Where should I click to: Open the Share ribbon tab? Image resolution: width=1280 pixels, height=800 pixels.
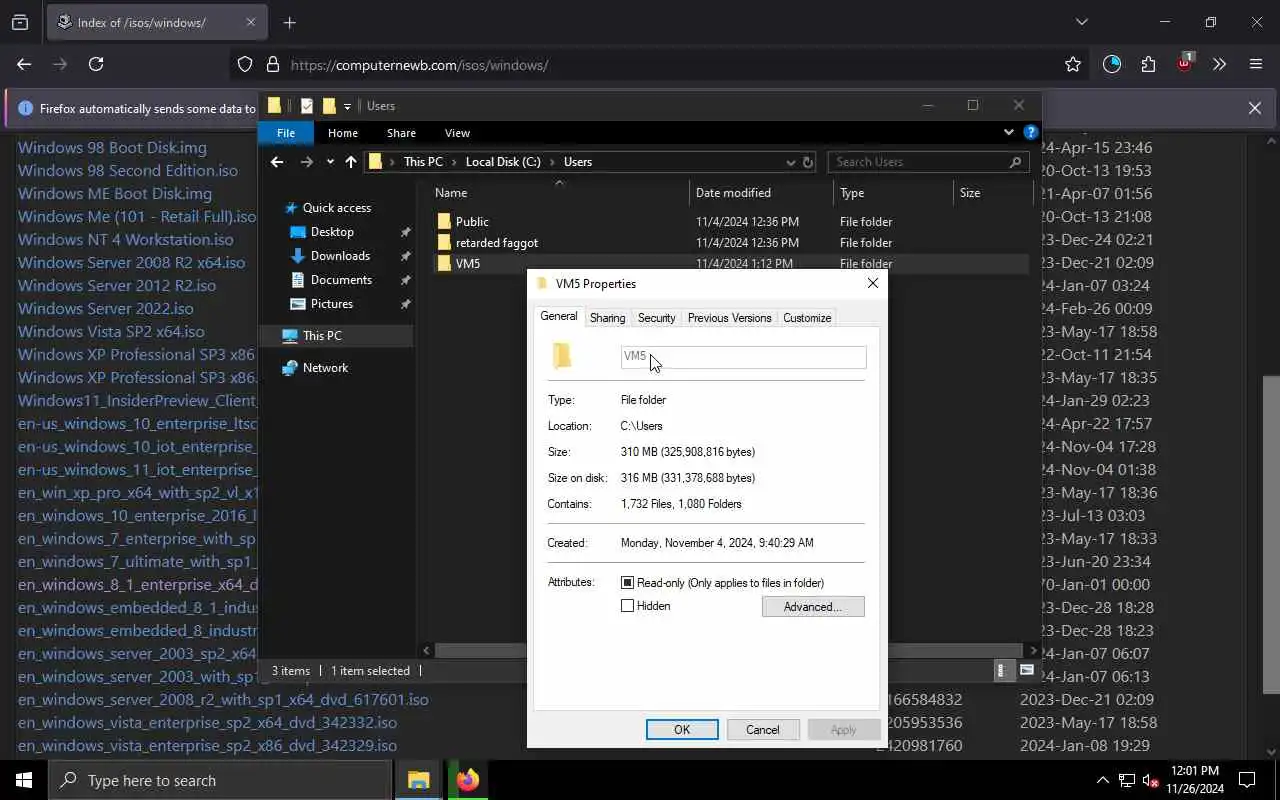point(401,133)
